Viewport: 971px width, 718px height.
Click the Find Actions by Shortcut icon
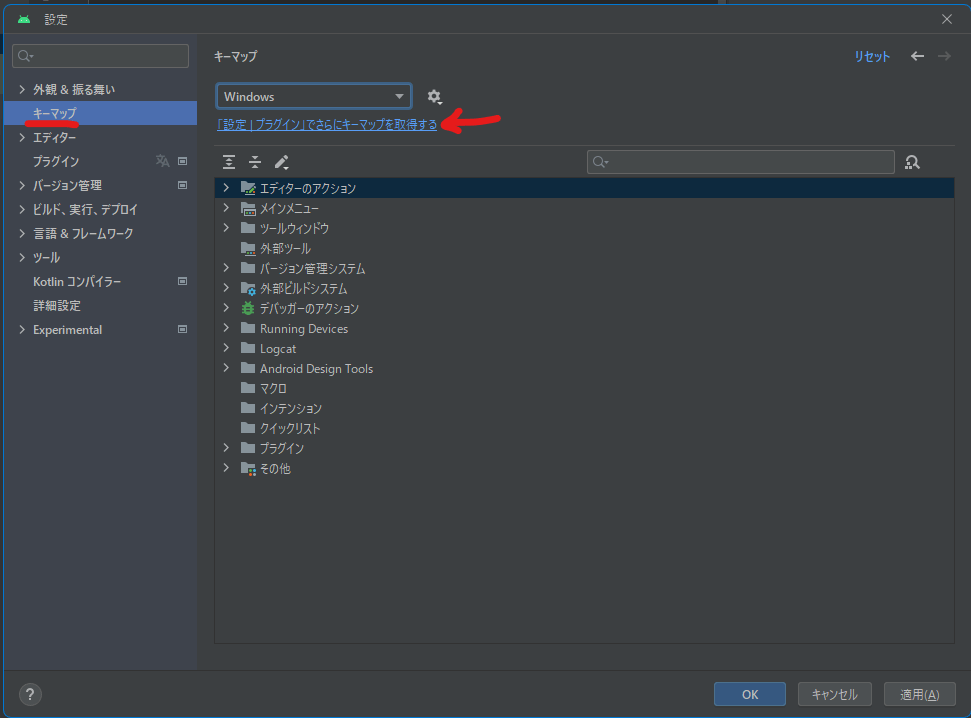tap(912, 162)
